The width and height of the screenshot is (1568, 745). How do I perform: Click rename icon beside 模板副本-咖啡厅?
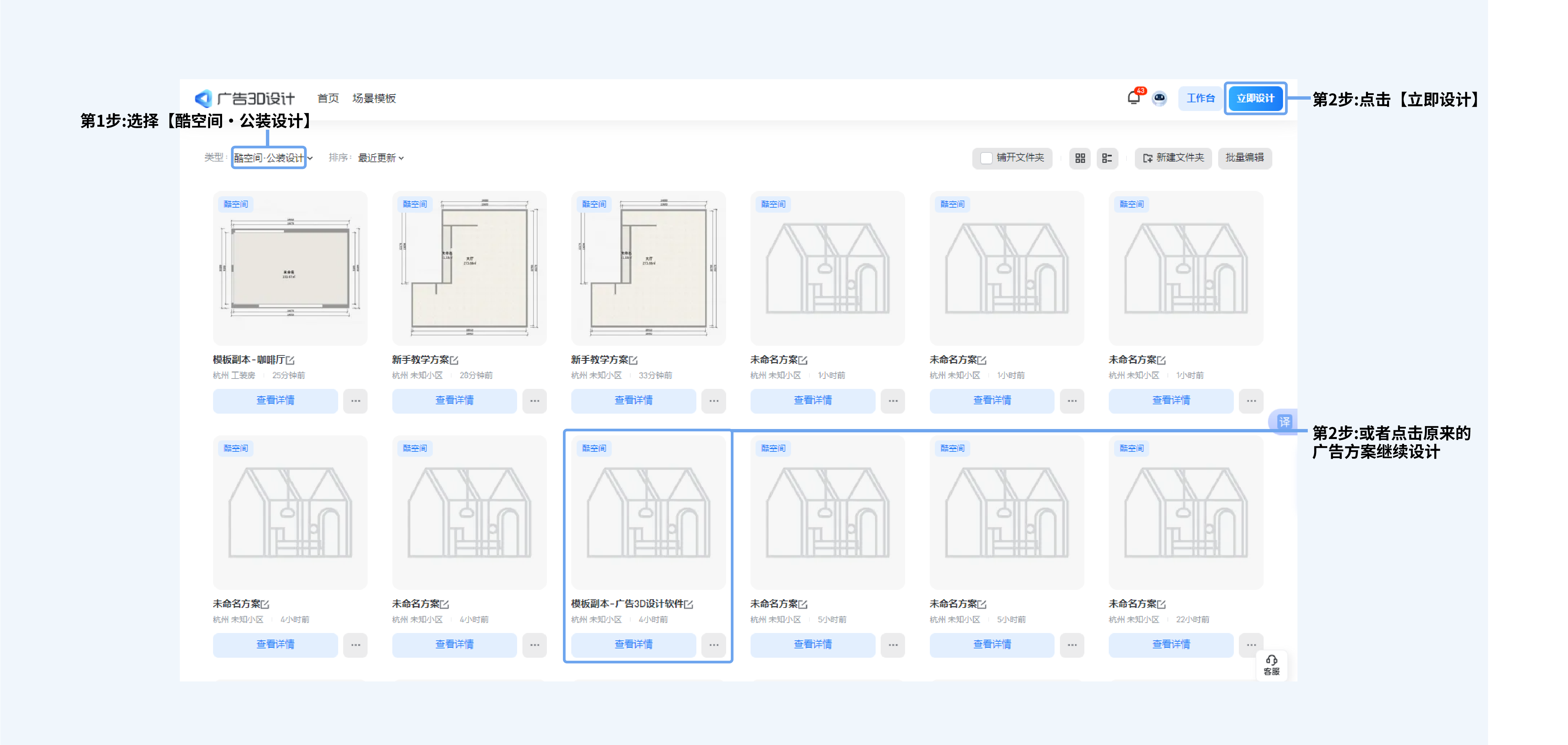tap(290, 360)
